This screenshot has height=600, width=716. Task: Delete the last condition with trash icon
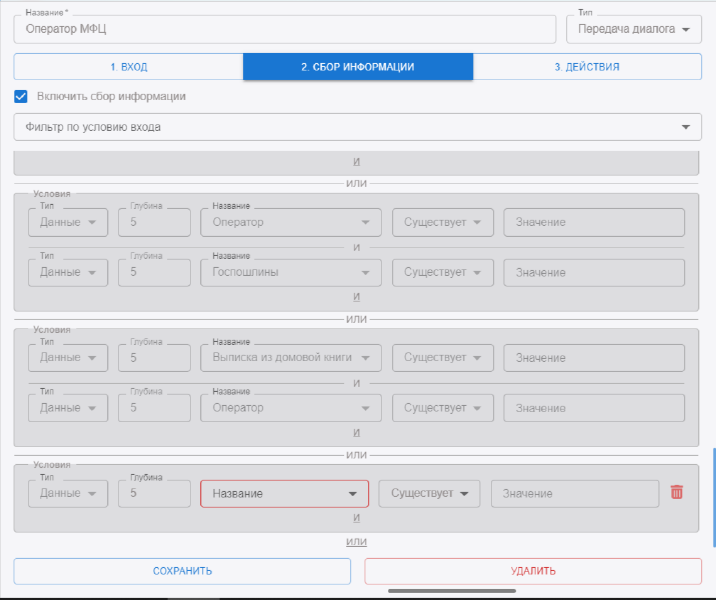(677, 493)
